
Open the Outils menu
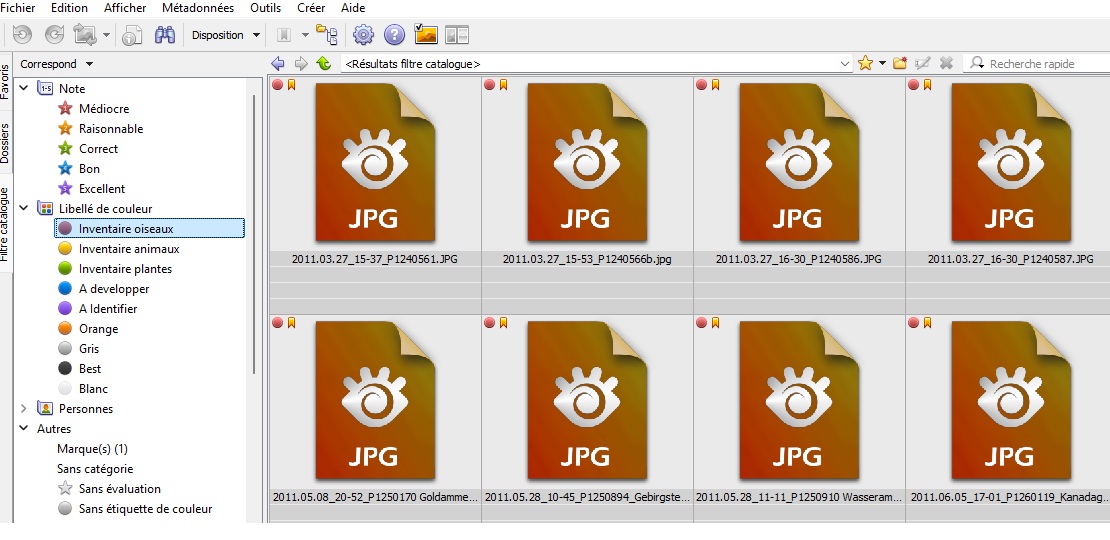click(x=265, y=8)
